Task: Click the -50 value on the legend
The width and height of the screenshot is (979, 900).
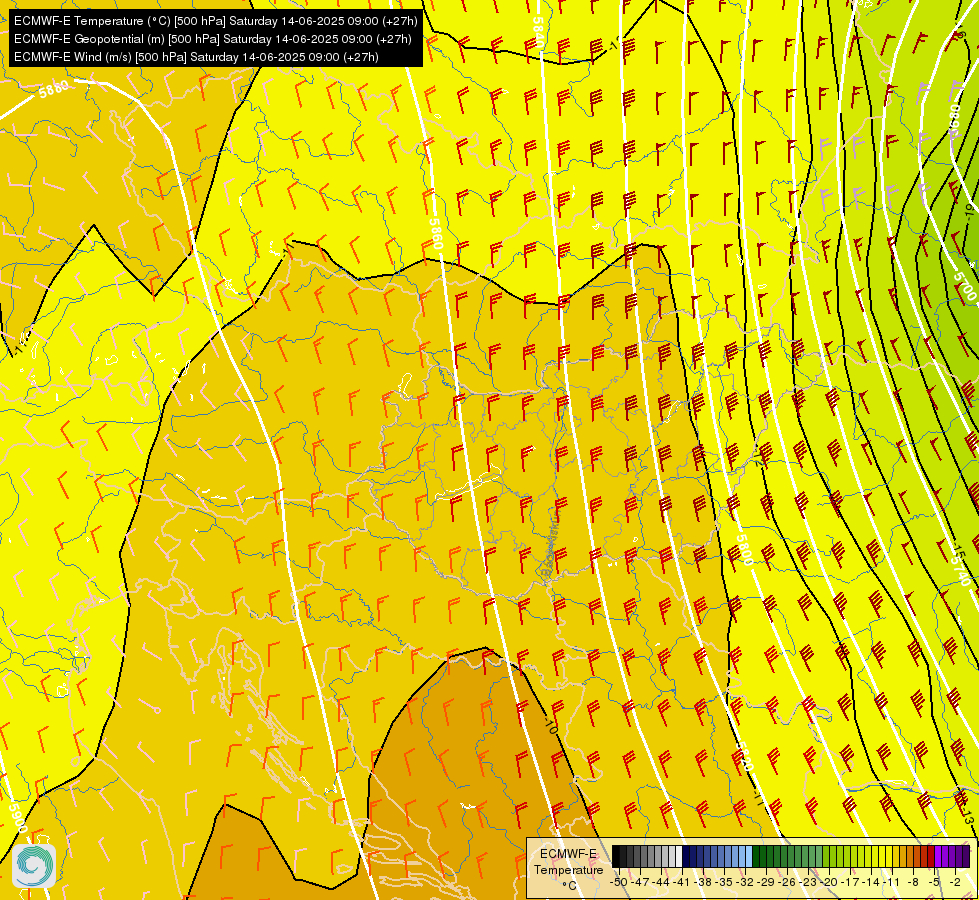Action: pos(619,882)
